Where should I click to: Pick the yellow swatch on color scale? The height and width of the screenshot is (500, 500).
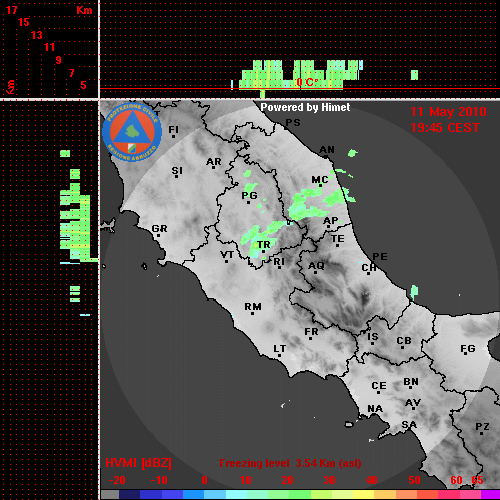tap(363, 495)
